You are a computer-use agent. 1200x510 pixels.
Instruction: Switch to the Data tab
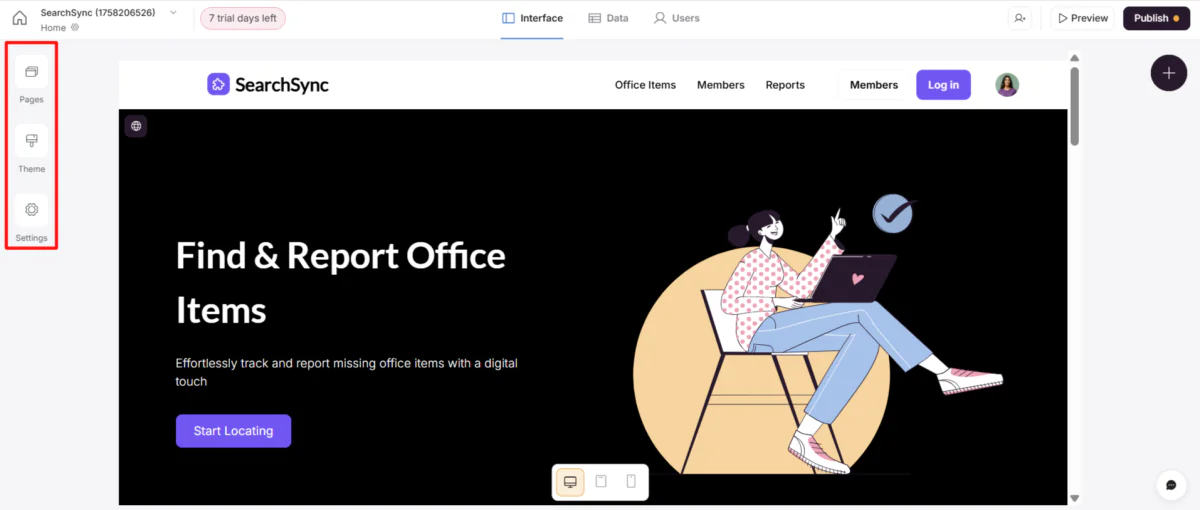(608, 18)
